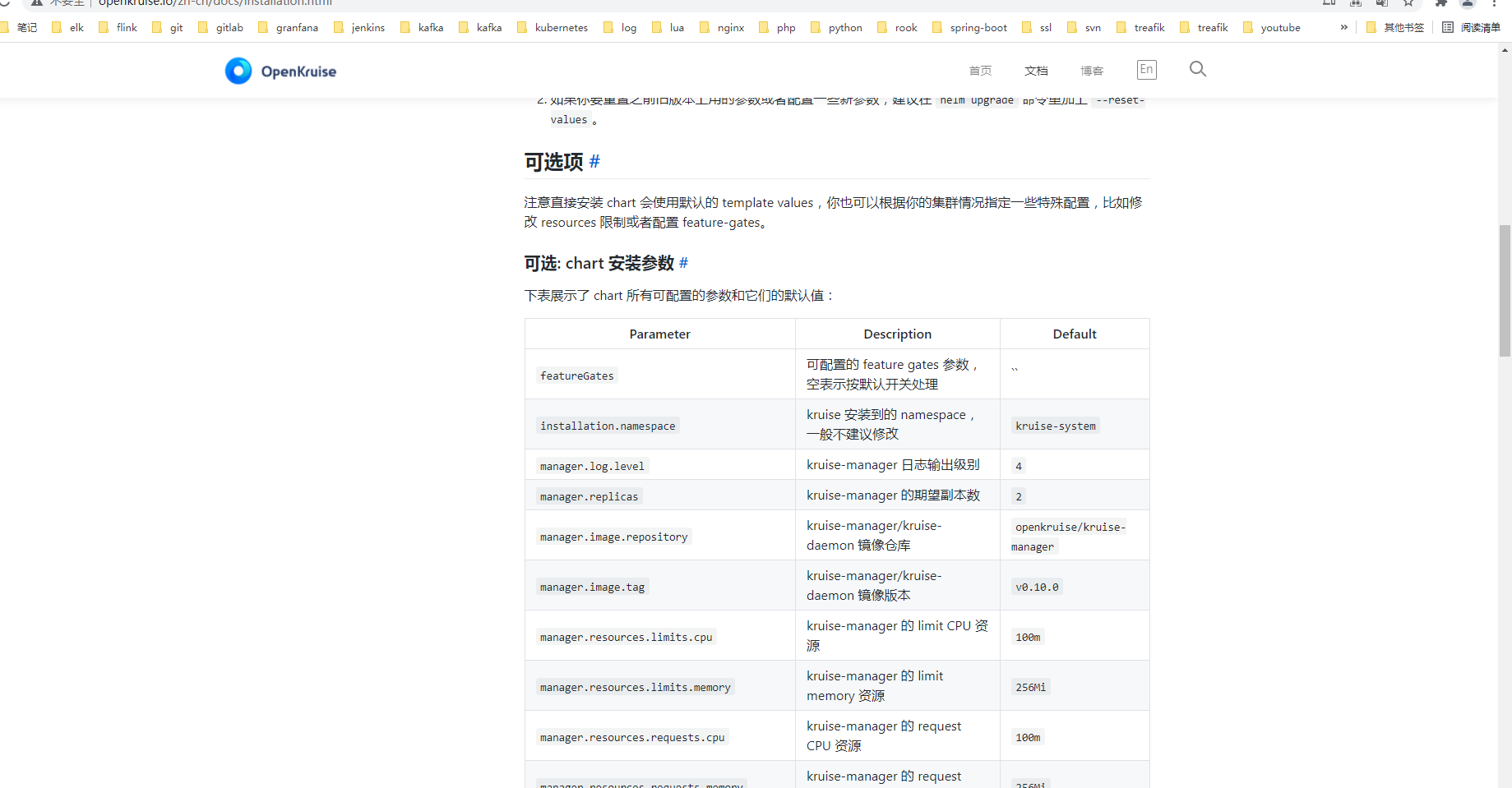Screen dimensions: 1512x788
Task: Click the default value 4 for log level
Action: [1019, 466]
